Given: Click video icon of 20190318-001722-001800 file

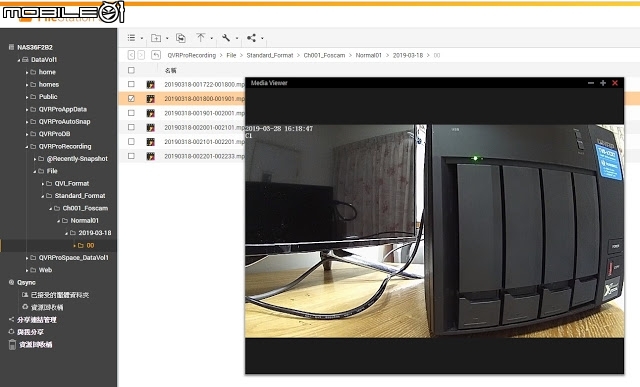Looking at the screenshot, I should pyautogui.click(x=151, y=85).
